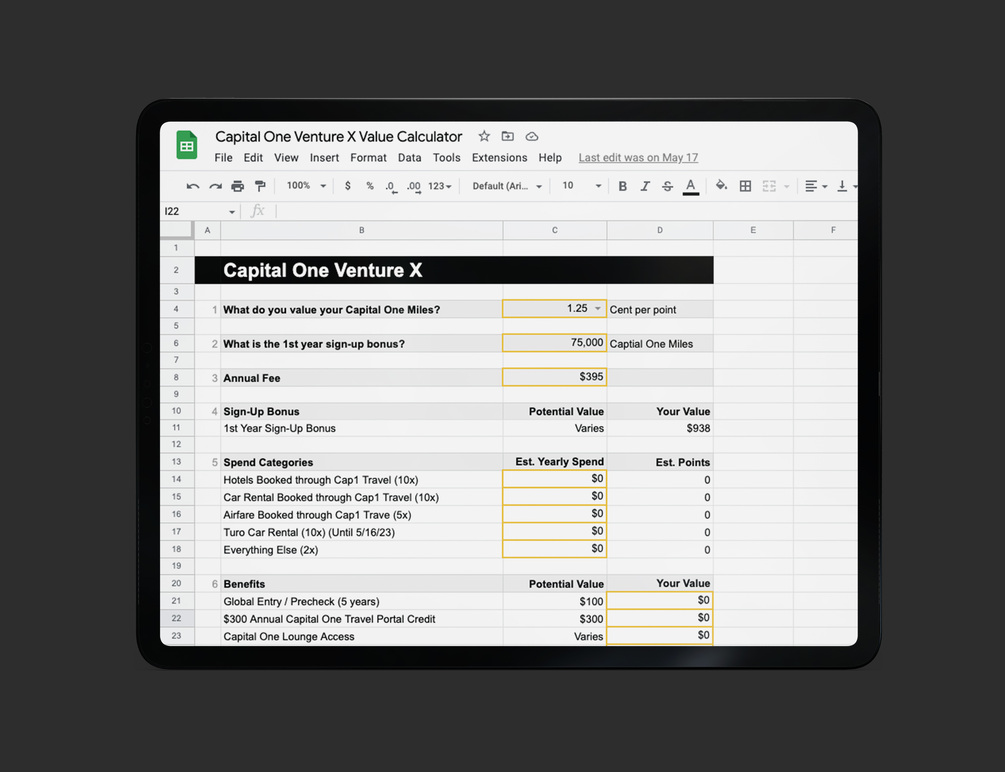Open the Extensions menu
Viewport: 1005px width, 772px height.
499,158
